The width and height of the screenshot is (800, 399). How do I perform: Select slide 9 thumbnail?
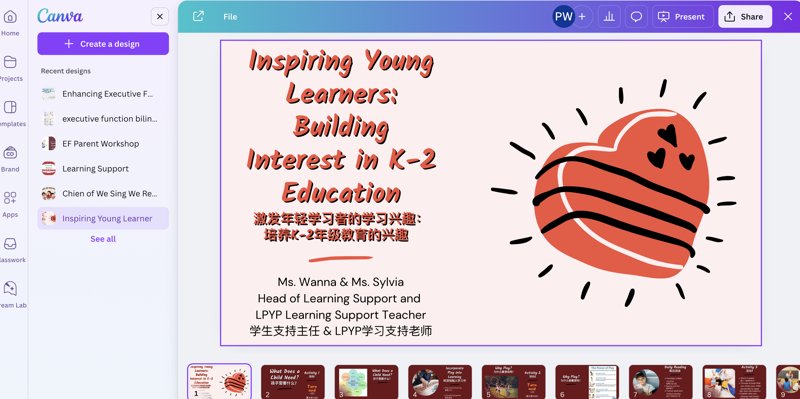788,381
